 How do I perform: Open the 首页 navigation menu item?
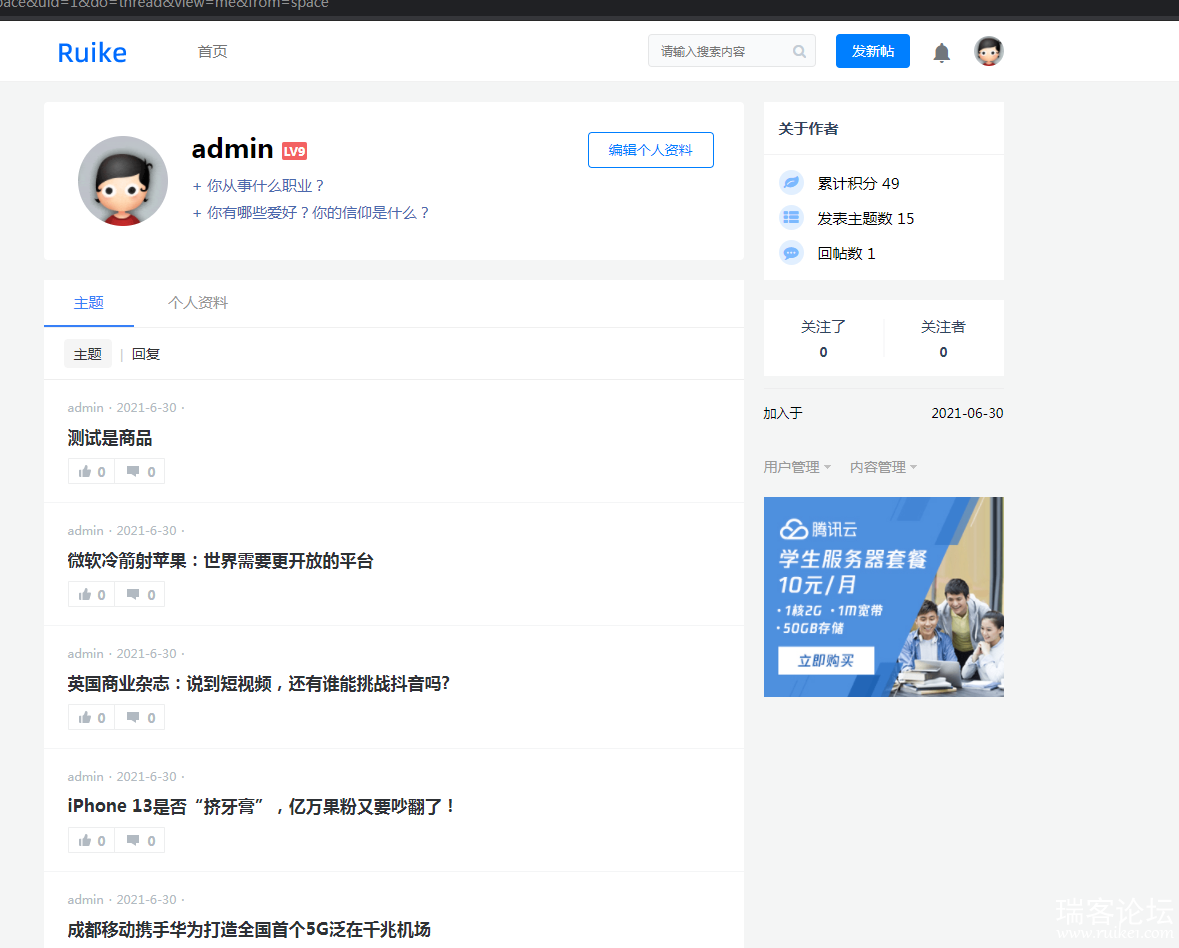(212, 52)
